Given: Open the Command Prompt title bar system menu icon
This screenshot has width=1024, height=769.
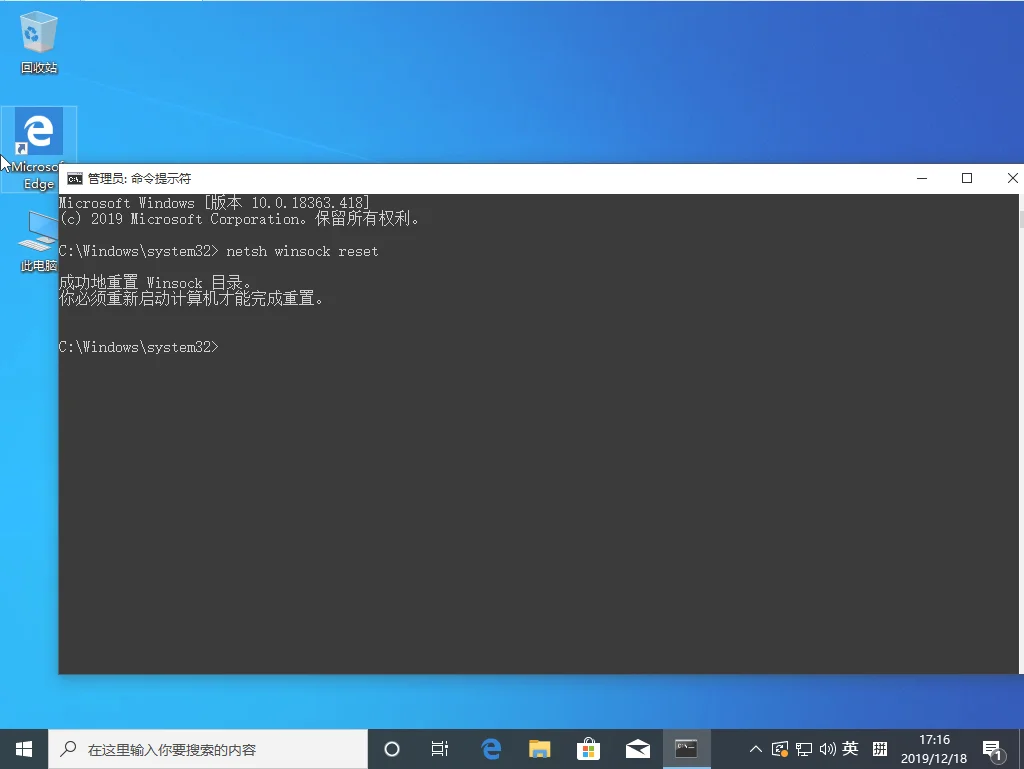Looking at the screenshot, I should 74,179.
